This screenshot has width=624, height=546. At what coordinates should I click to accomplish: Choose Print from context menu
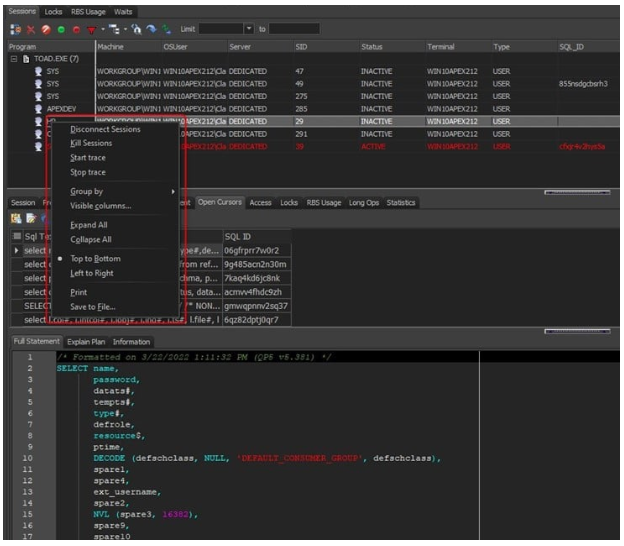tap(78, 292)
